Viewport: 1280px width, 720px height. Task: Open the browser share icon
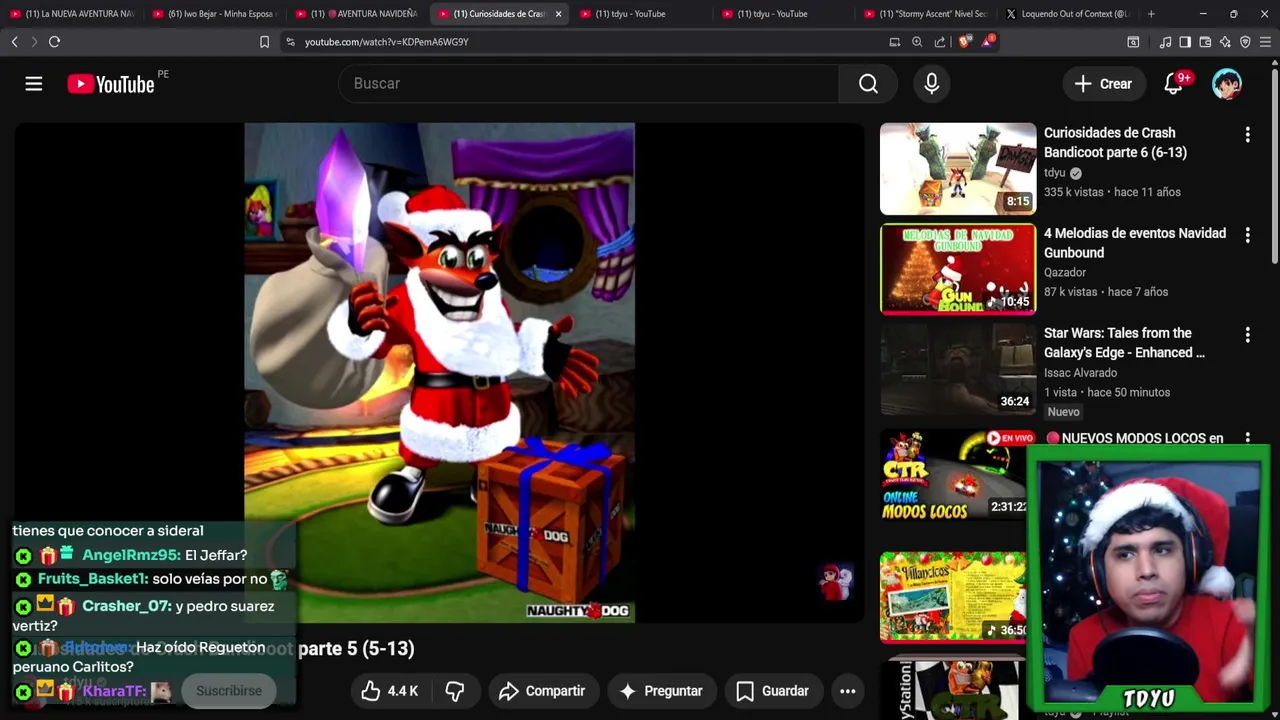click(x=940, y=42)
